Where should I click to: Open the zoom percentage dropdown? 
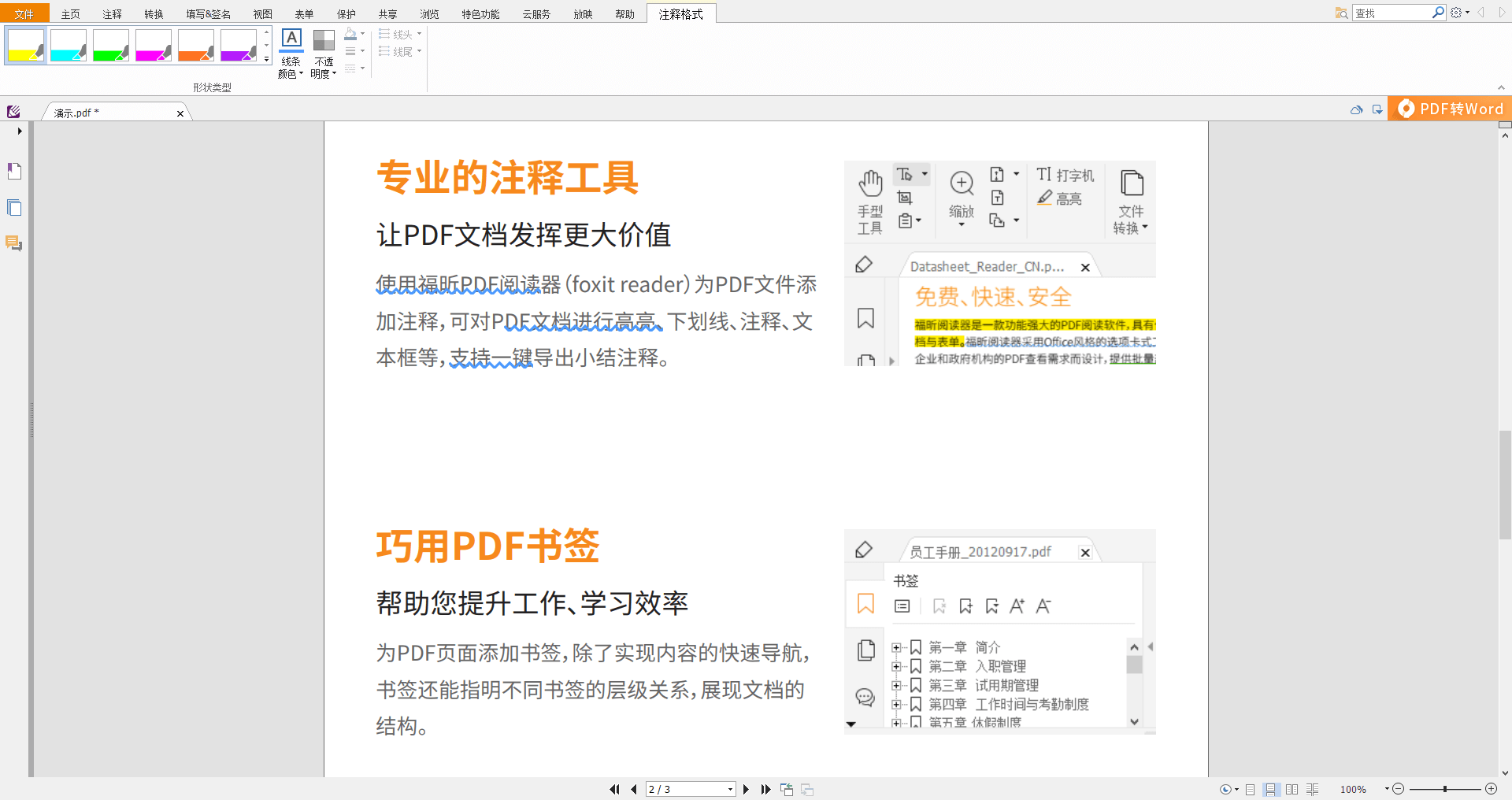point(1388,788)
